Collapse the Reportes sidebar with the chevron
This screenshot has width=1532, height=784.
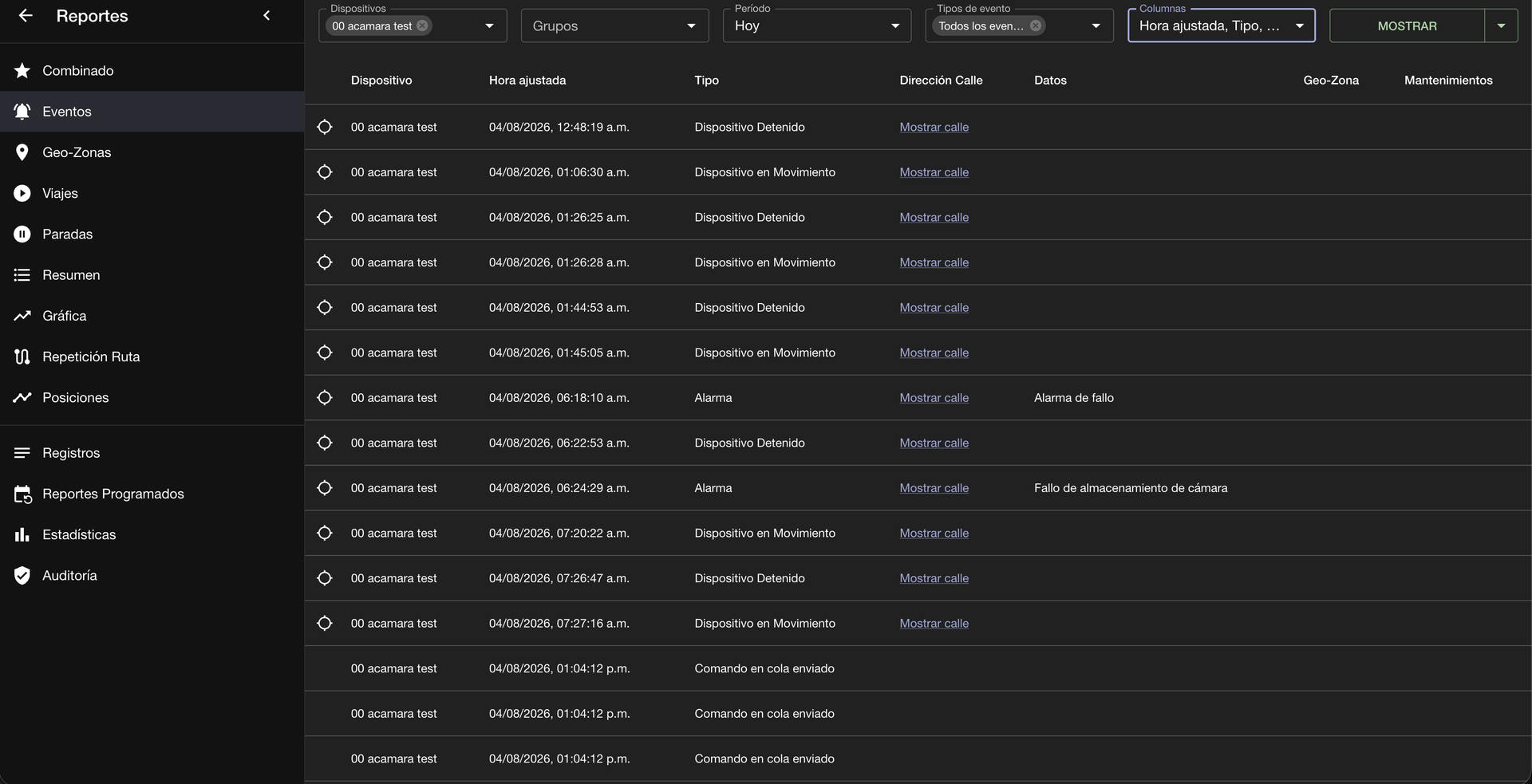[267, 16]
